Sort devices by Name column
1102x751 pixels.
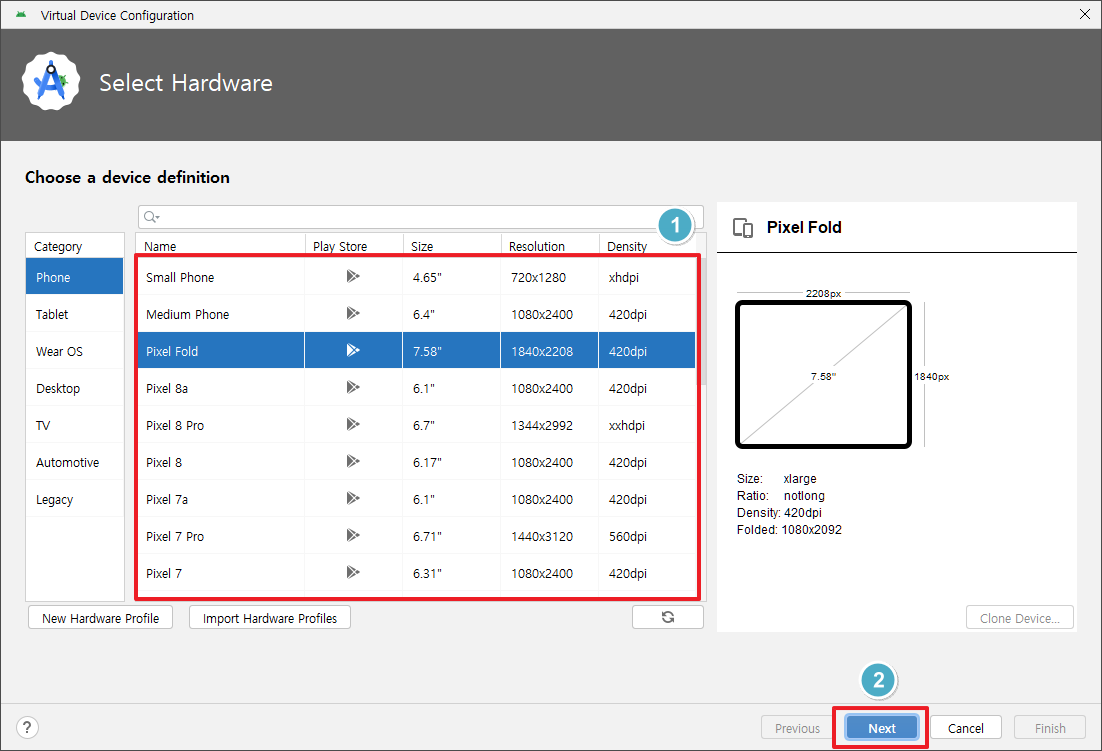[x=220, y=246]
